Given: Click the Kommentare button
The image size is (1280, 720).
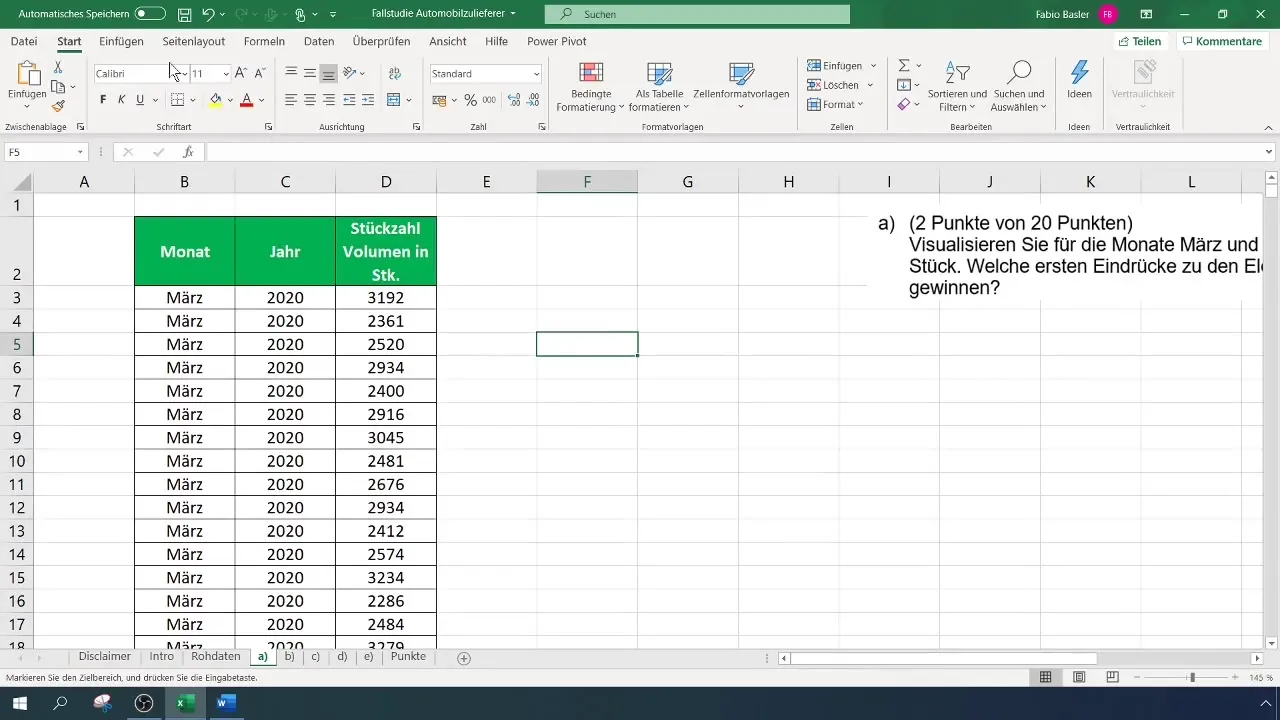Looking at the screenshot, I should coord(1222,42).
